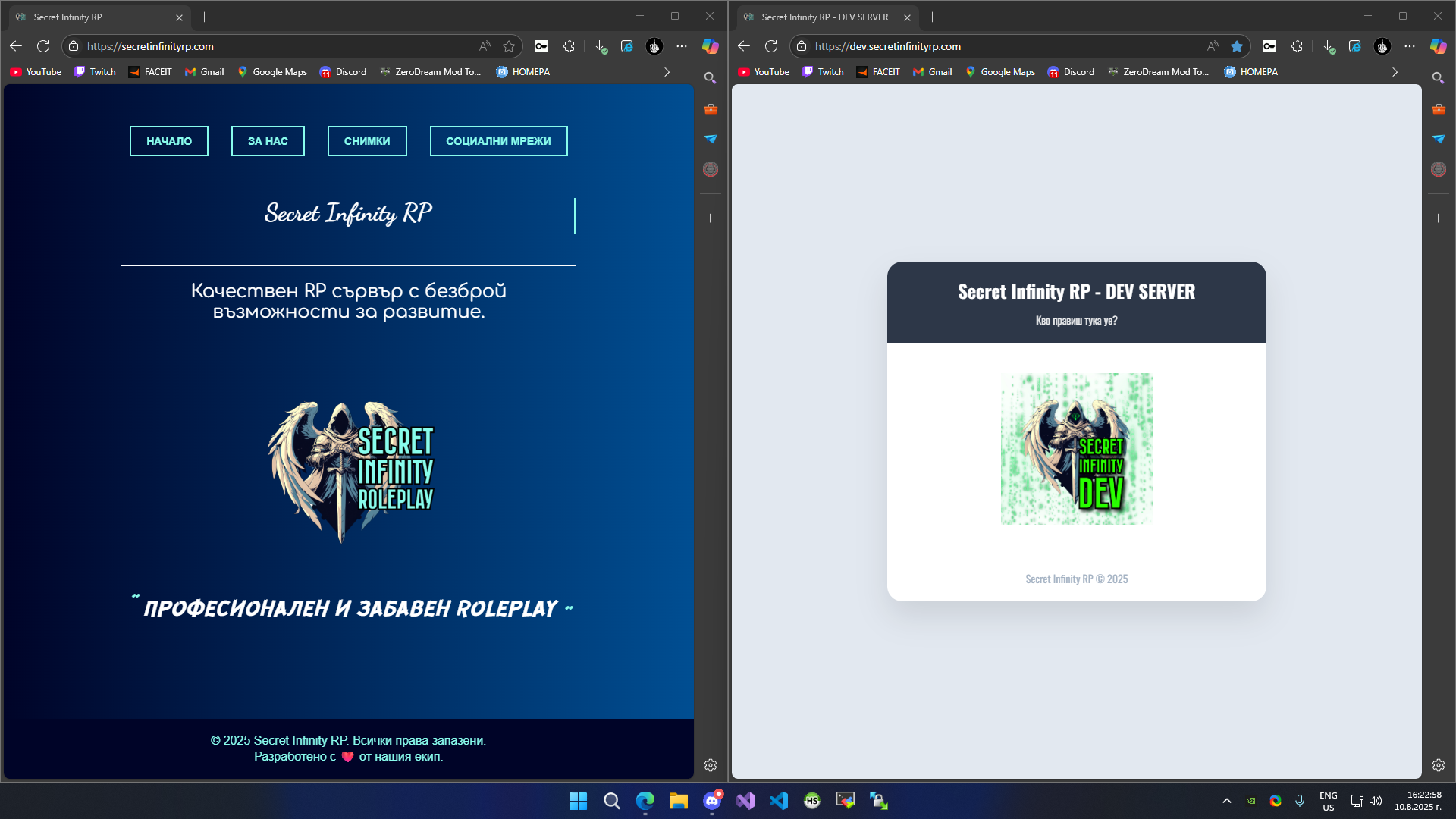Refresh the dev.secretinfinityrp.com page
The image size is (1456, 819).
[x=771, y=46]
